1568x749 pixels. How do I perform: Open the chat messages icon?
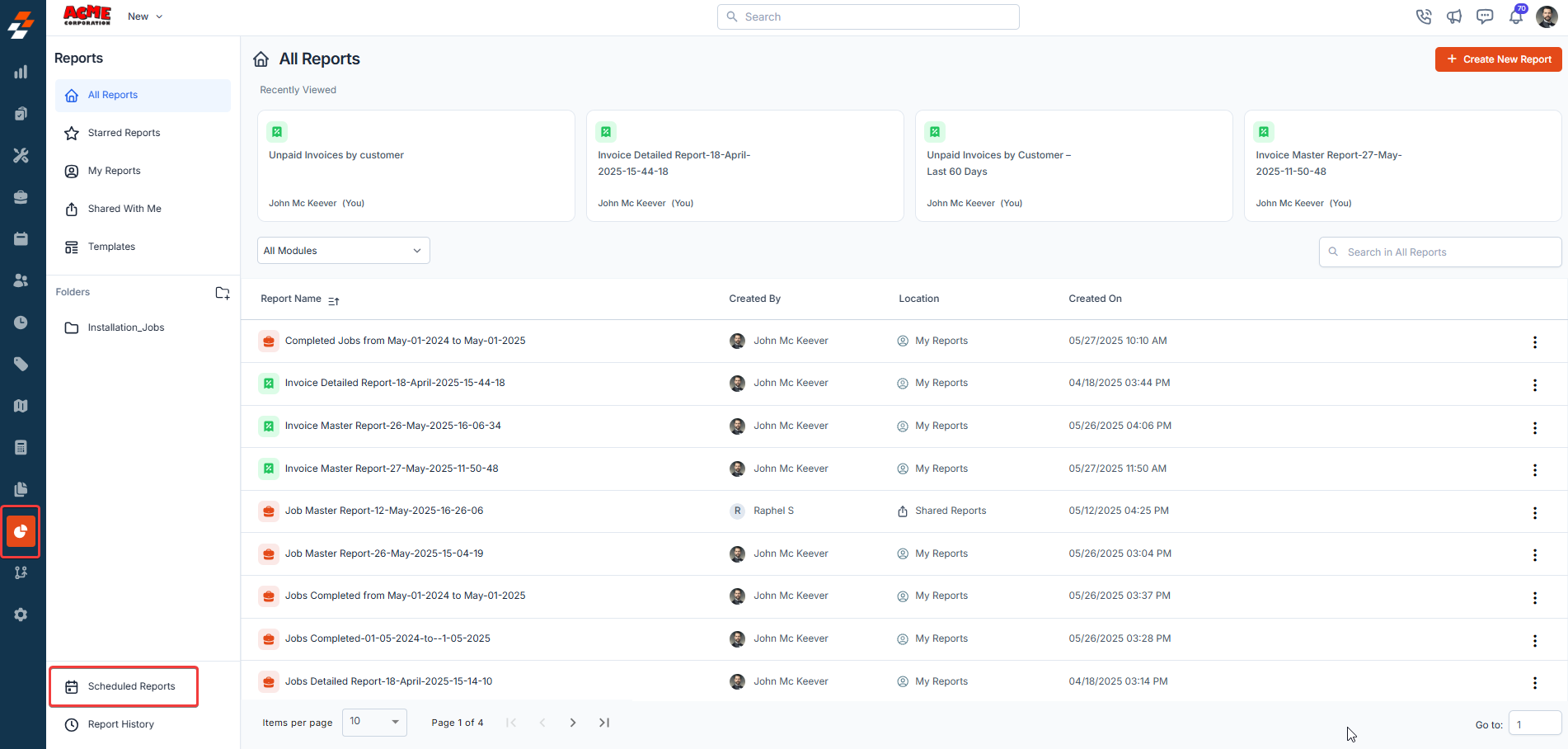coord(1485,16)
